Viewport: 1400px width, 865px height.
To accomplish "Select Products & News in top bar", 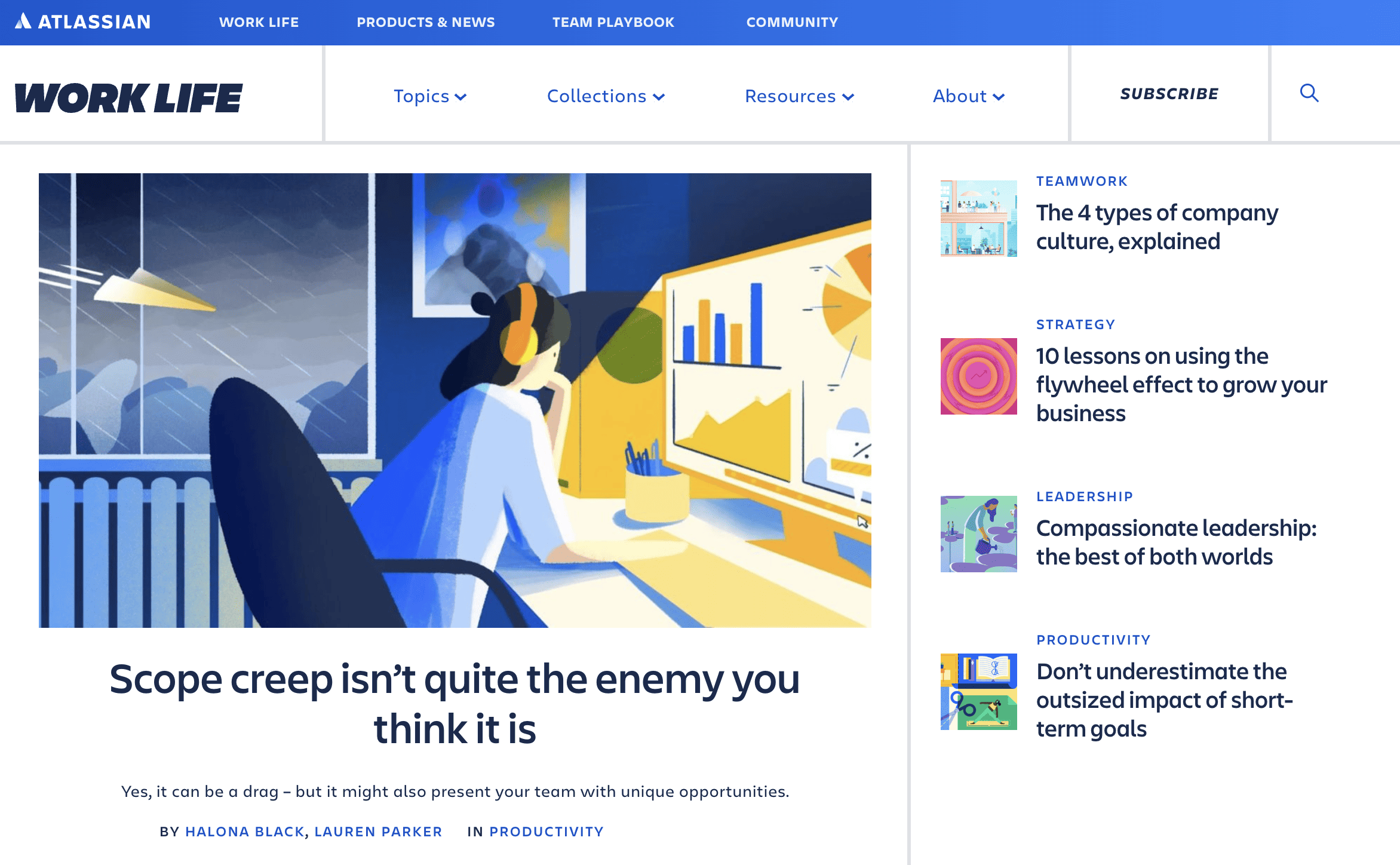I will [x=426, y=22].
